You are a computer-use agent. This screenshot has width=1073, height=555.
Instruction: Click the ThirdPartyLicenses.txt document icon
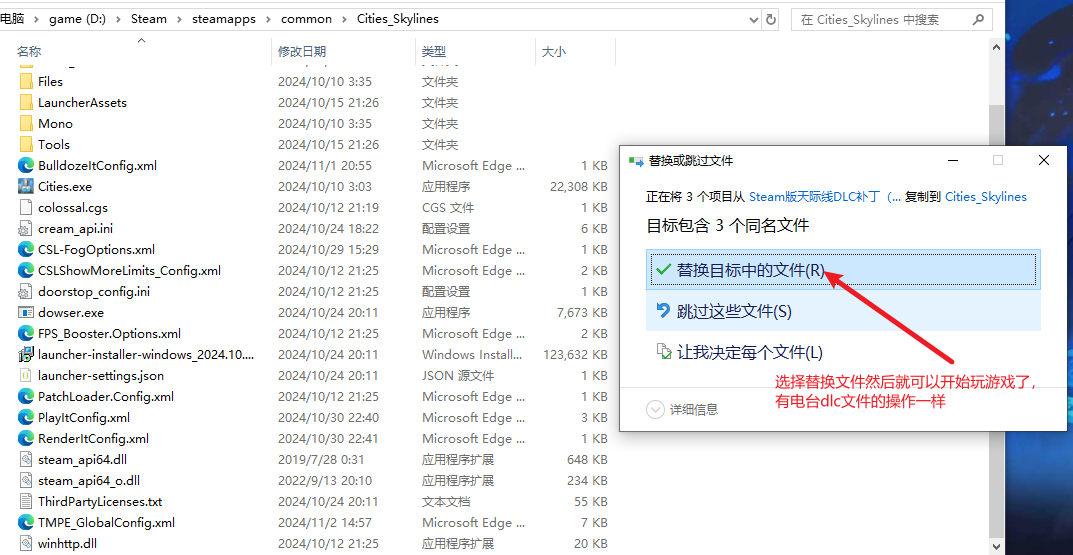click(x=26, y=502)
